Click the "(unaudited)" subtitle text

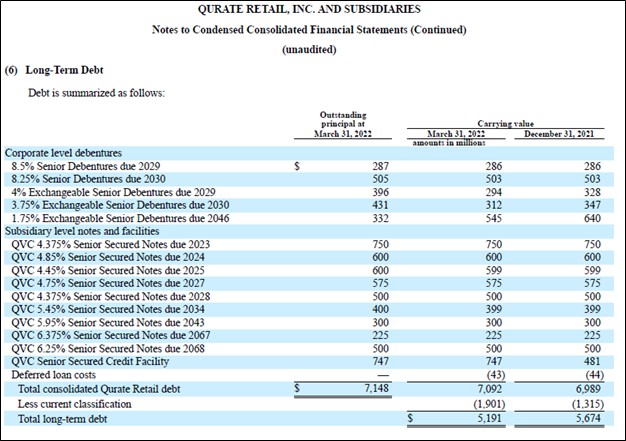[309, 48]
